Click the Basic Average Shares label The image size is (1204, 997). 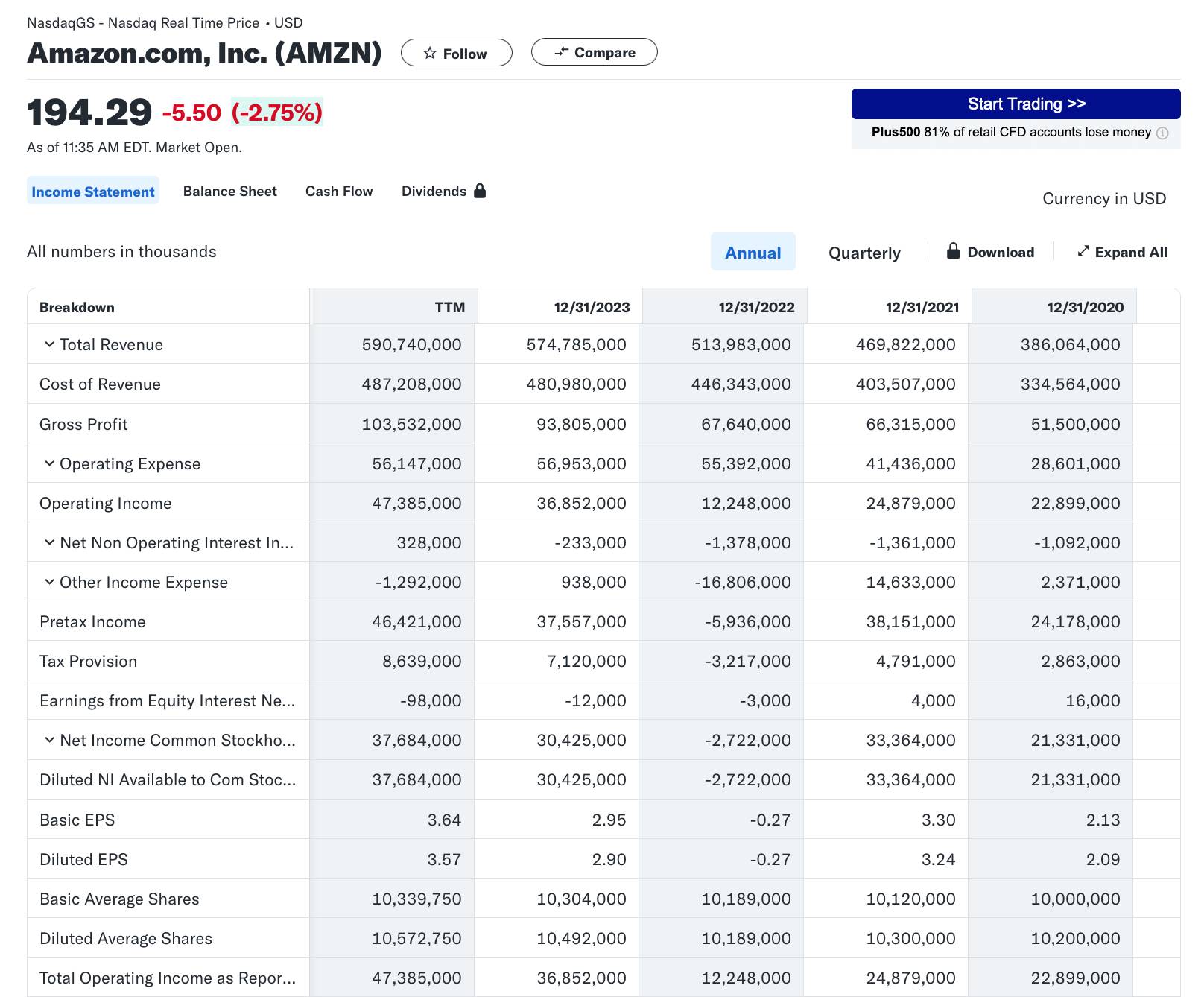pos(119,899)
